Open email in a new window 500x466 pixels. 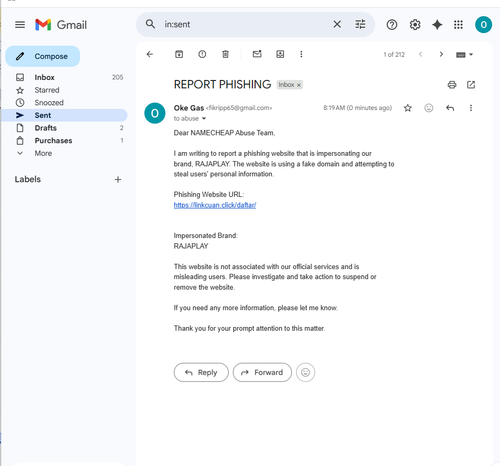pos(471,85)
